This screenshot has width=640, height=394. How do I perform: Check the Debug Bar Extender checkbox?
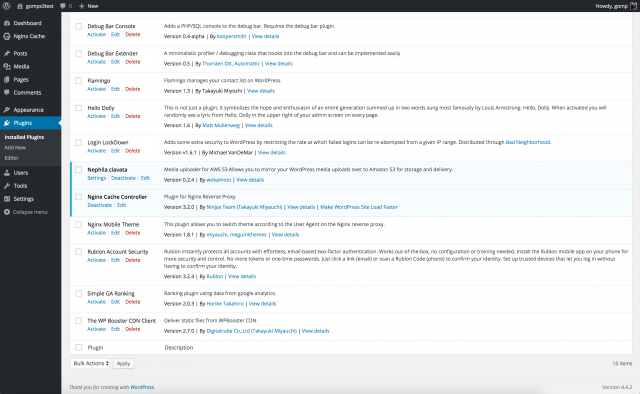click(x=78, y=53)
